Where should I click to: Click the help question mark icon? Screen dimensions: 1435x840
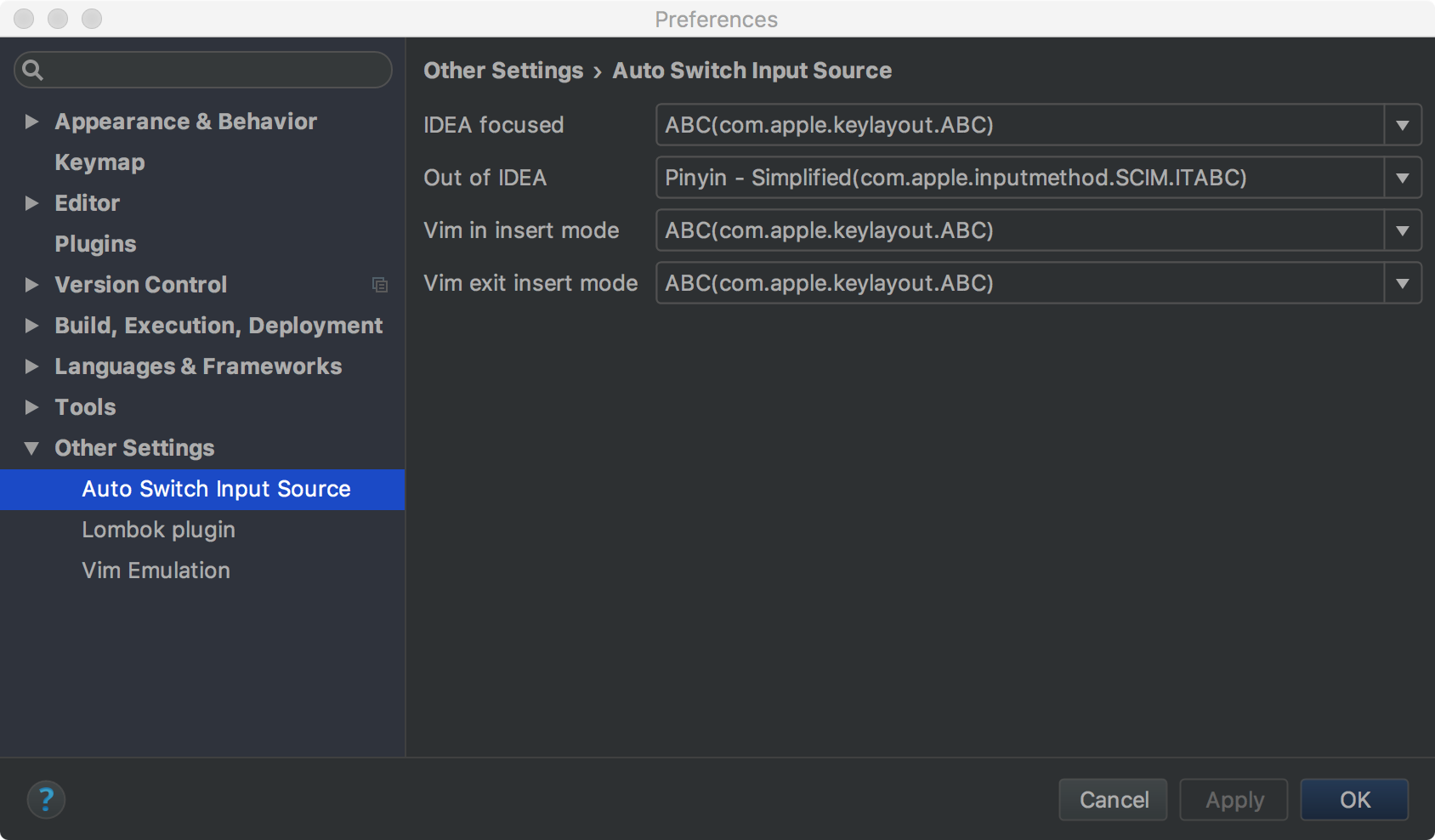46,799
